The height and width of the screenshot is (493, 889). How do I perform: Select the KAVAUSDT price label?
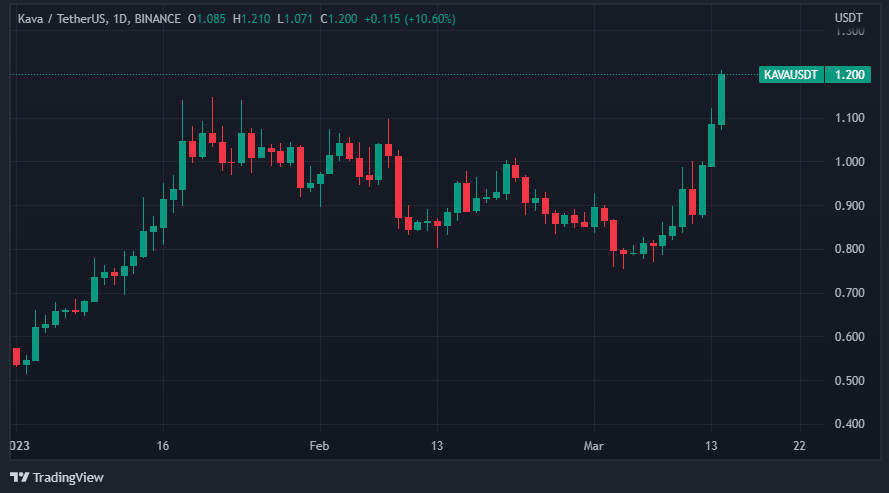[x=791, y=75]
